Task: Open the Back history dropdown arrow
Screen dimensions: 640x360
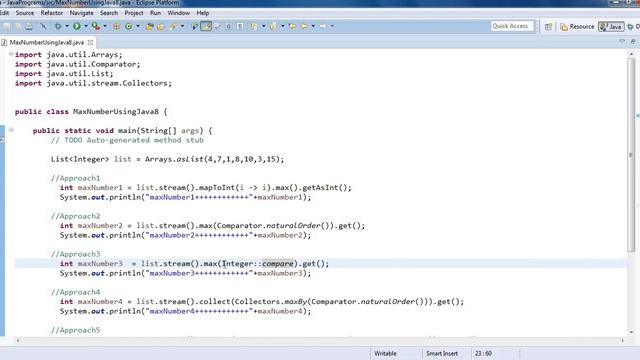Action: 313,26
